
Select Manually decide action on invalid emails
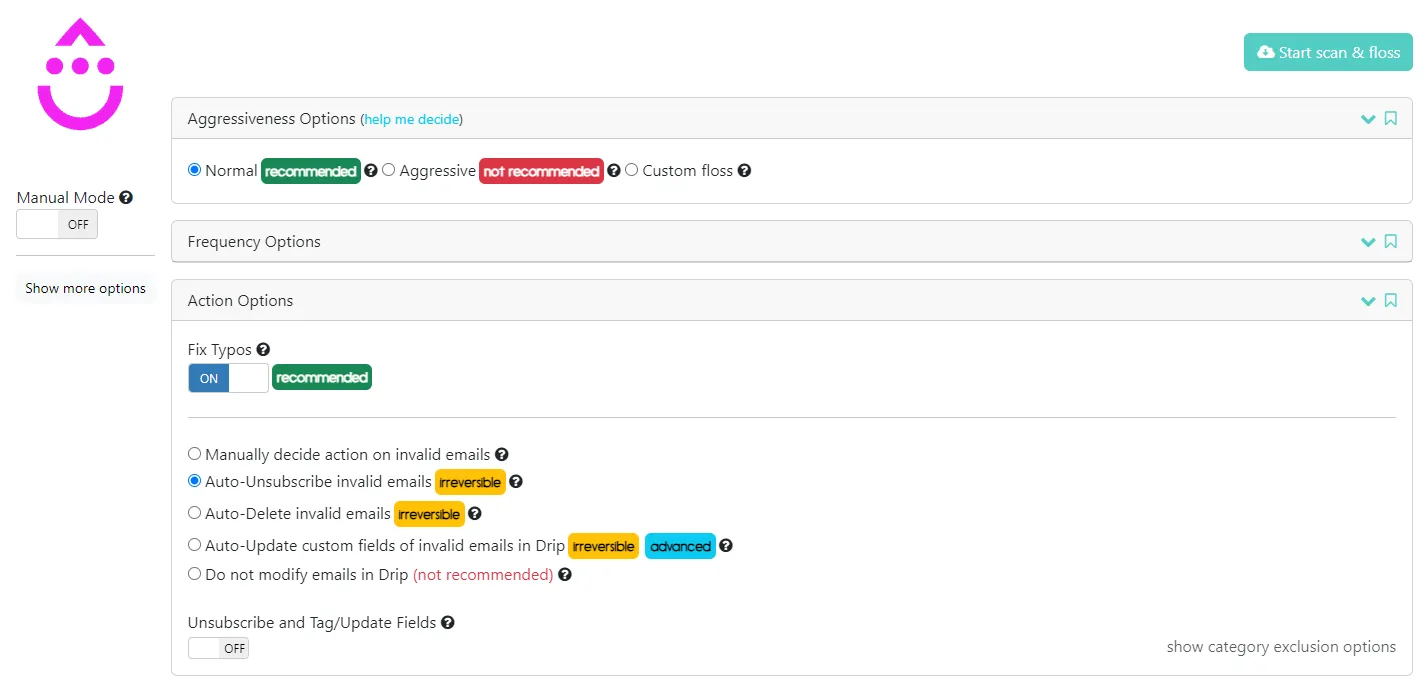[195, 454]
